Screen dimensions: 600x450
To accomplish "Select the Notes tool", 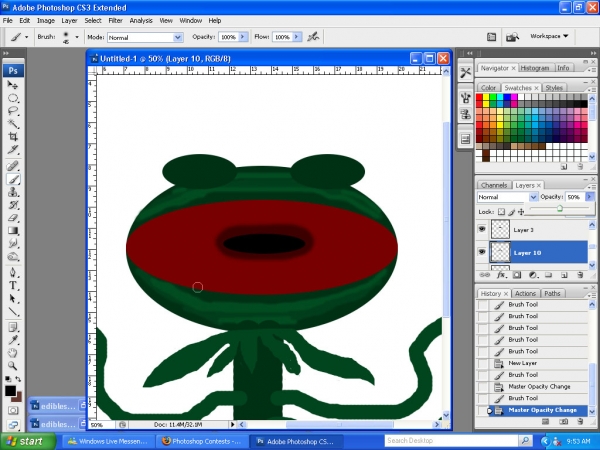I will (x=13, y=327).
